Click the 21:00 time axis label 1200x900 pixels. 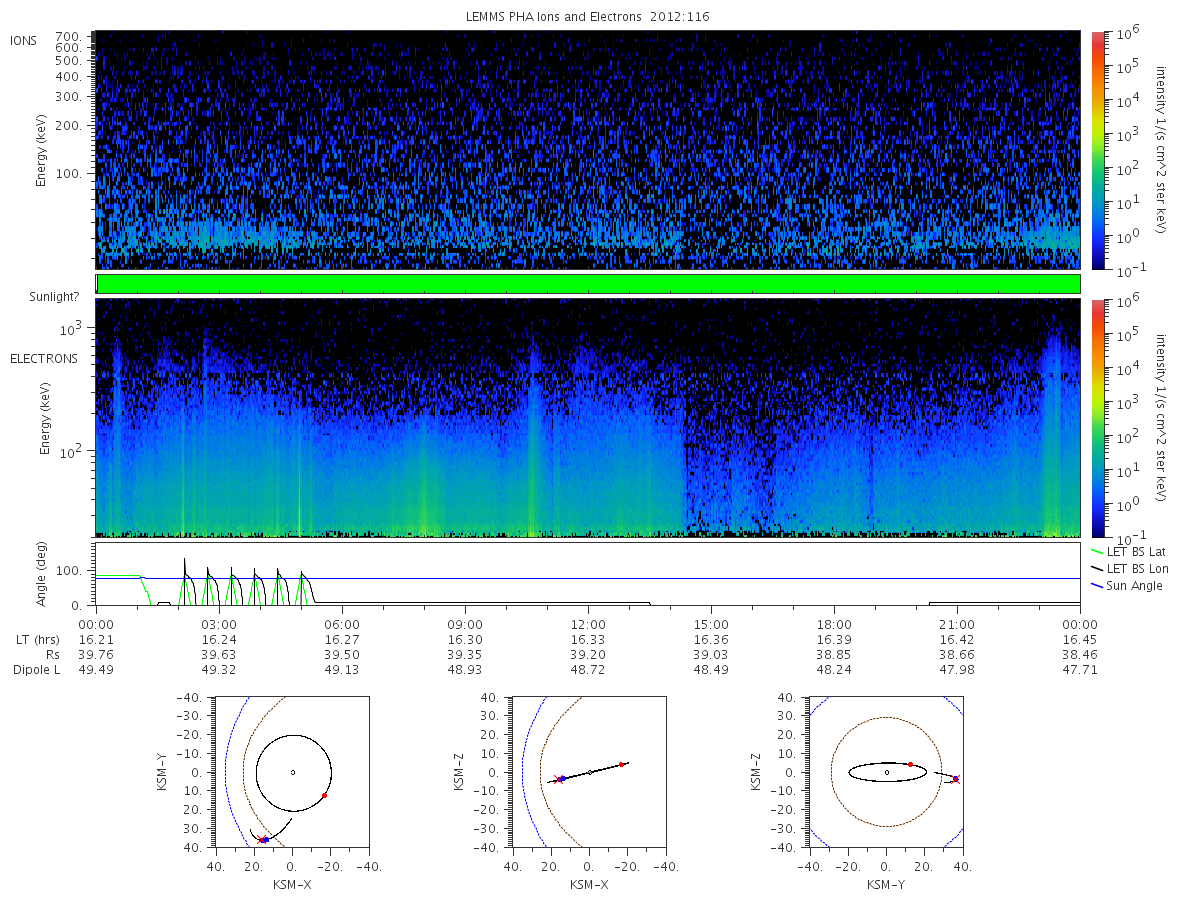click(957, 623)
